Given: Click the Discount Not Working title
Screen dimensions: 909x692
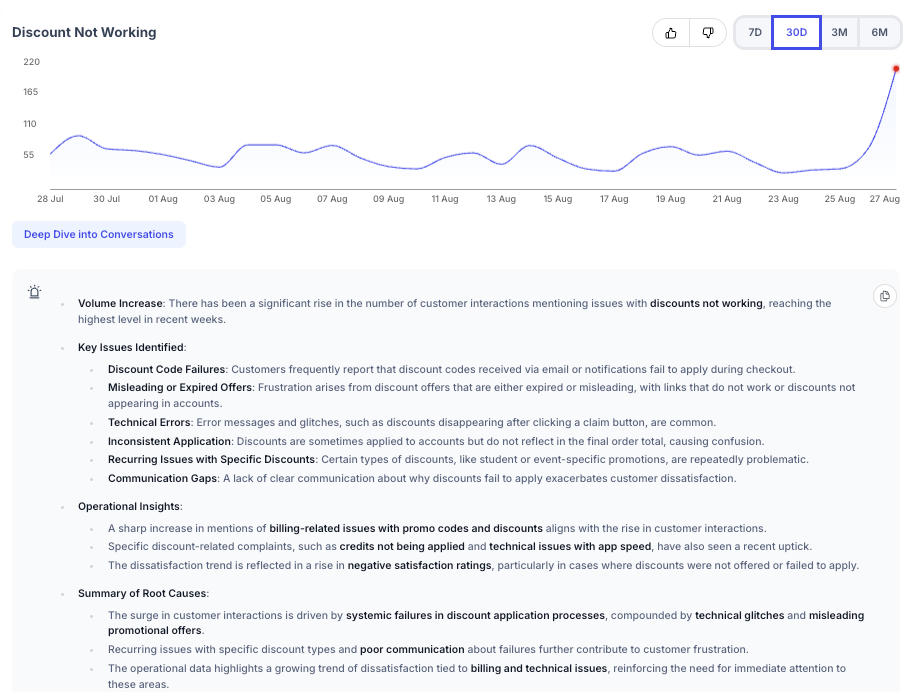Looking at the screenshot, I should pos(84,32).
